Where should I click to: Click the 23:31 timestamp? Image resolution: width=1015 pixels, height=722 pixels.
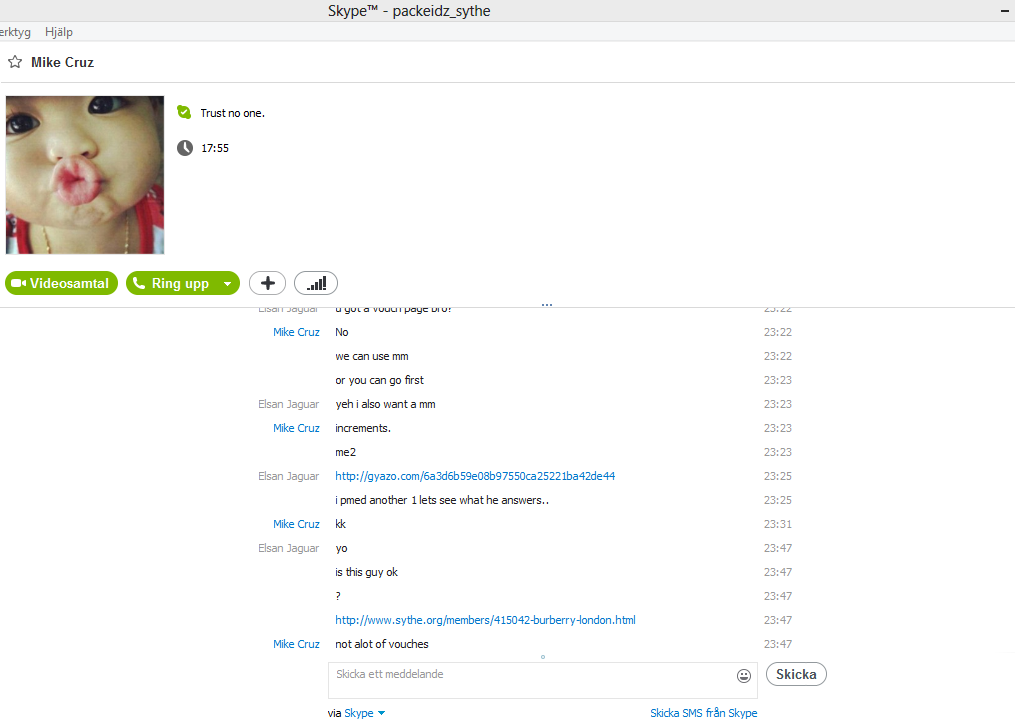coord(777,524)
